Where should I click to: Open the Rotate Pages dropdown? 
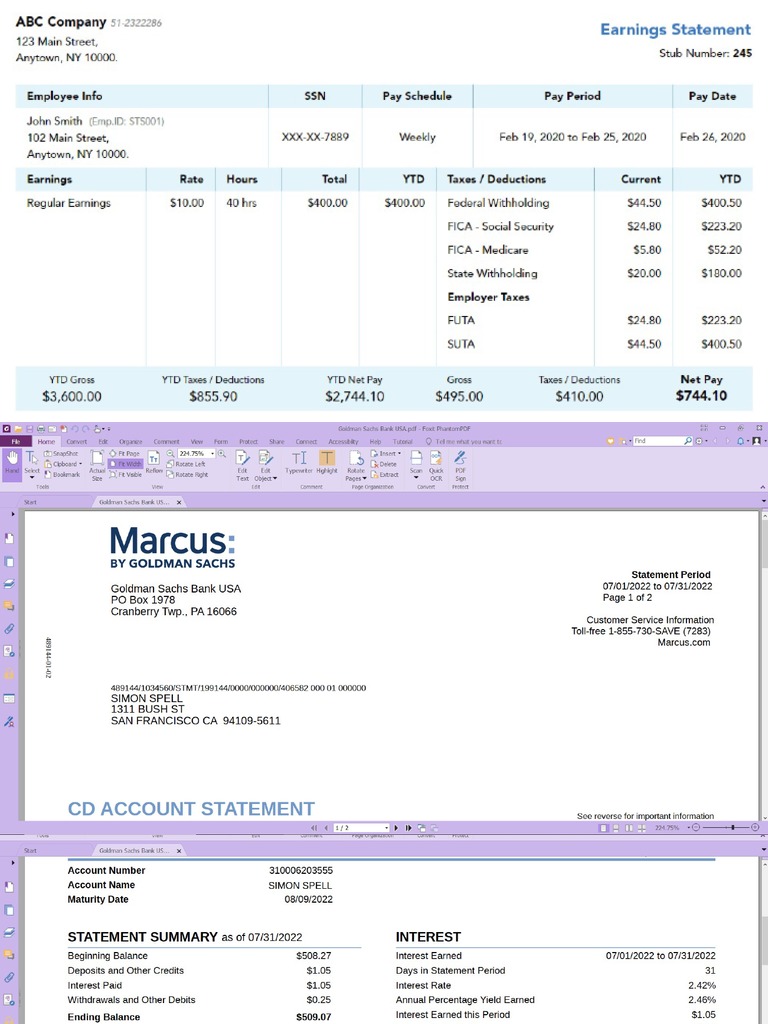356,465
